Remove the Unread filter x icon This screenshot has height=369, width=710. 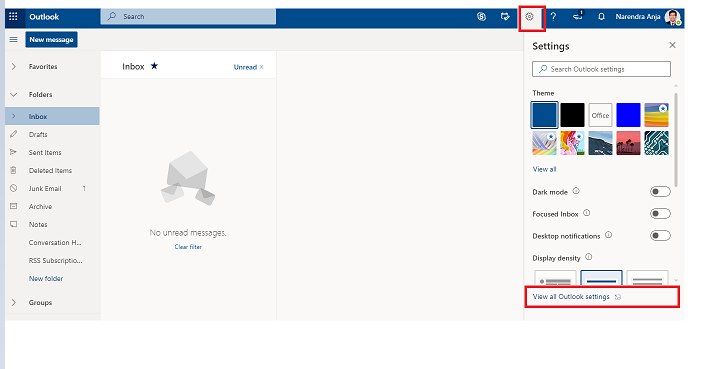tap(262, 67)
